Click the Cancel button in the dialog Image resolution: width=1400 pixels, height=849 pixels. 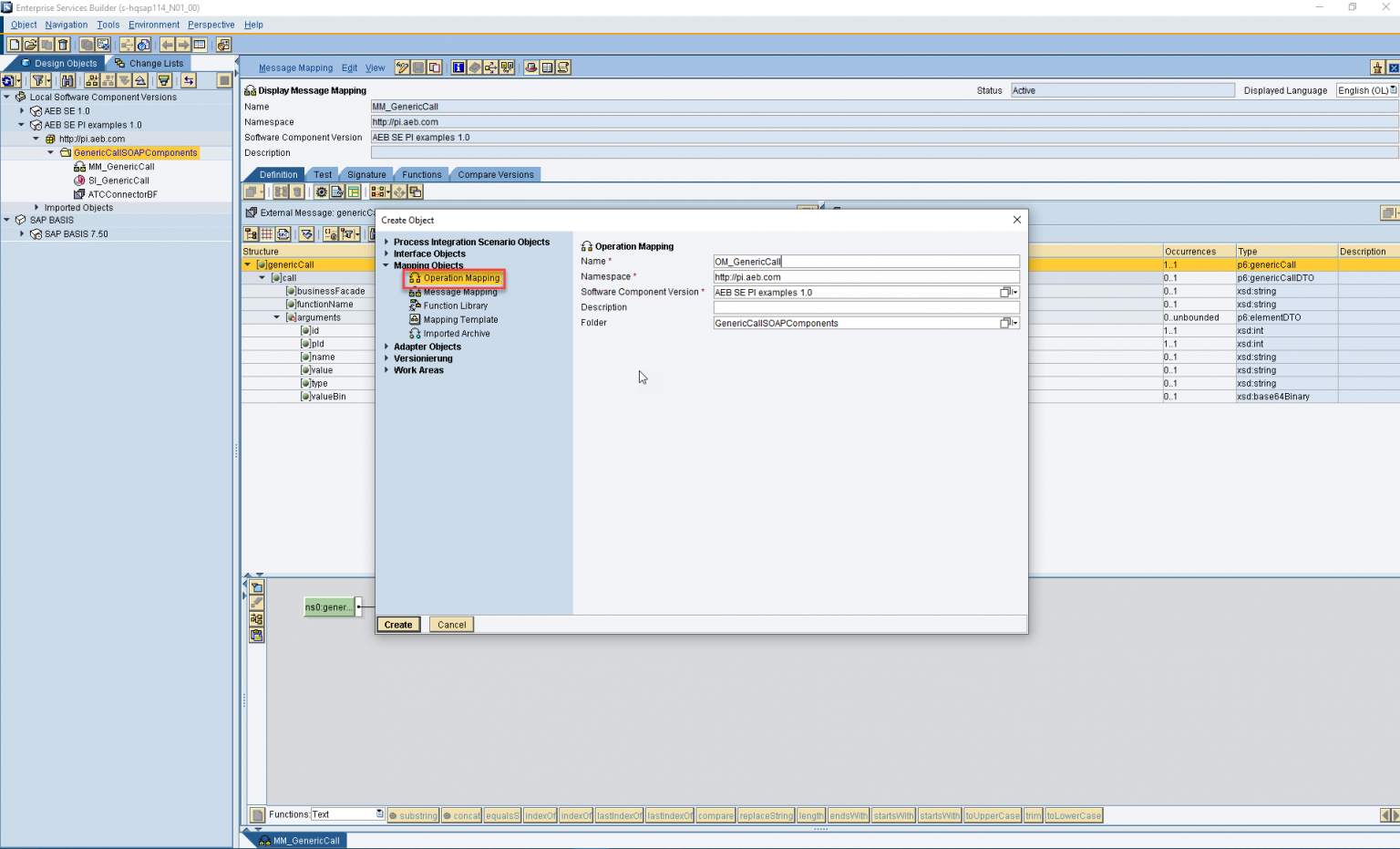coord(451,625)
